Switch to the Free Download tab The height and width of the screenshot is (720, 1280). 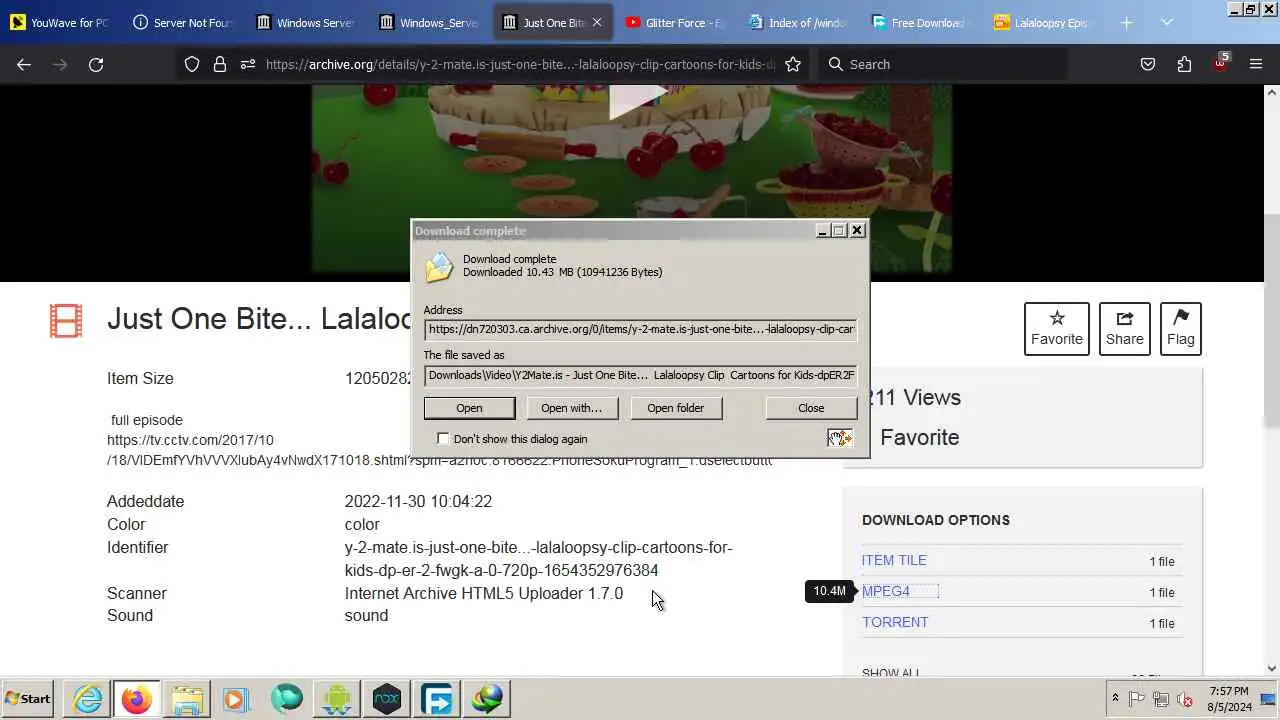tap(923, 22)
